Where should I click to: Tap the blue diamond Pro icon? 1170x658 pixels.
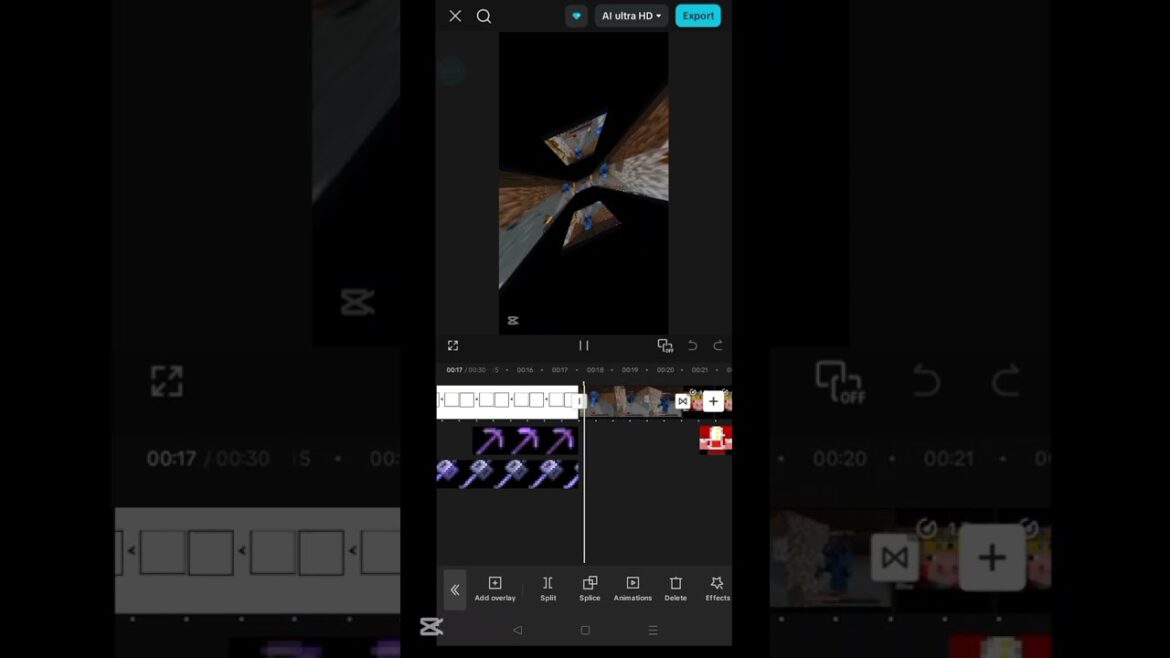pyautogui.click(x=576, y=16)
